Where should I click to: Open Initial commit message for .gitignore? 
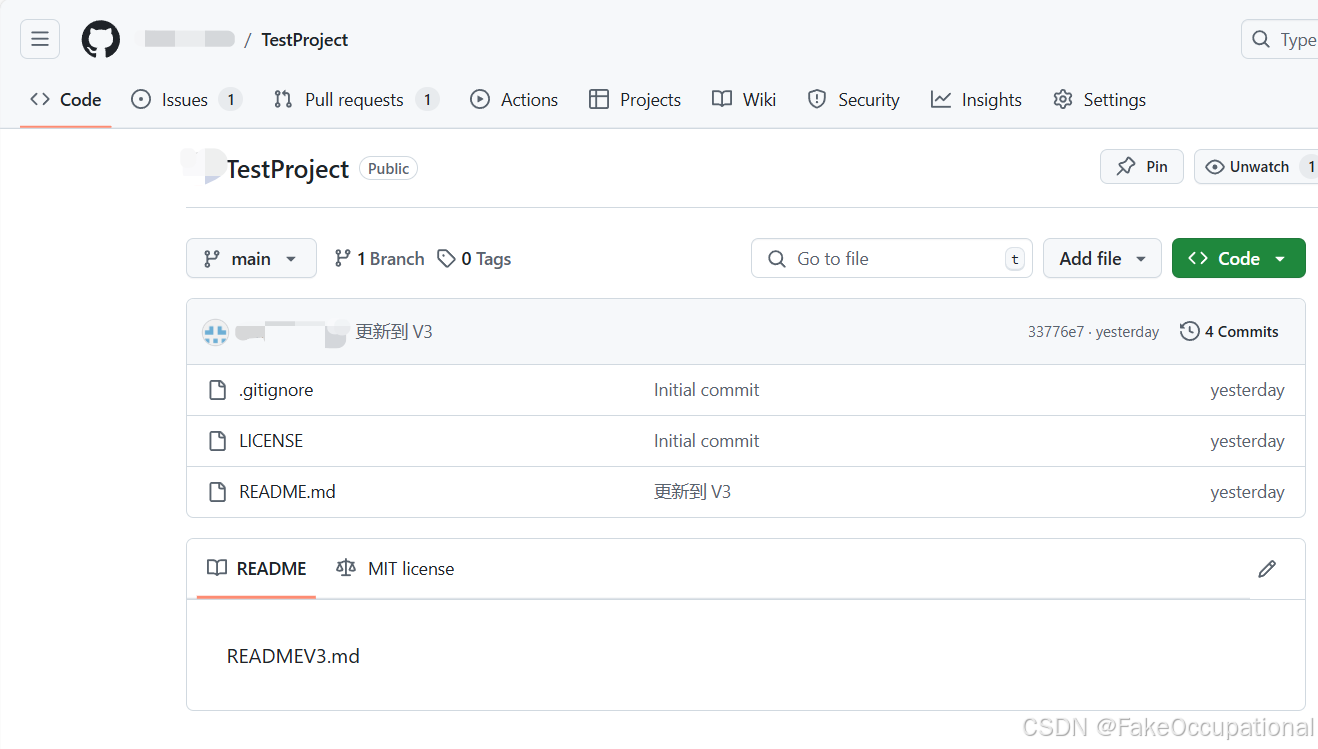tap(706, 390)
